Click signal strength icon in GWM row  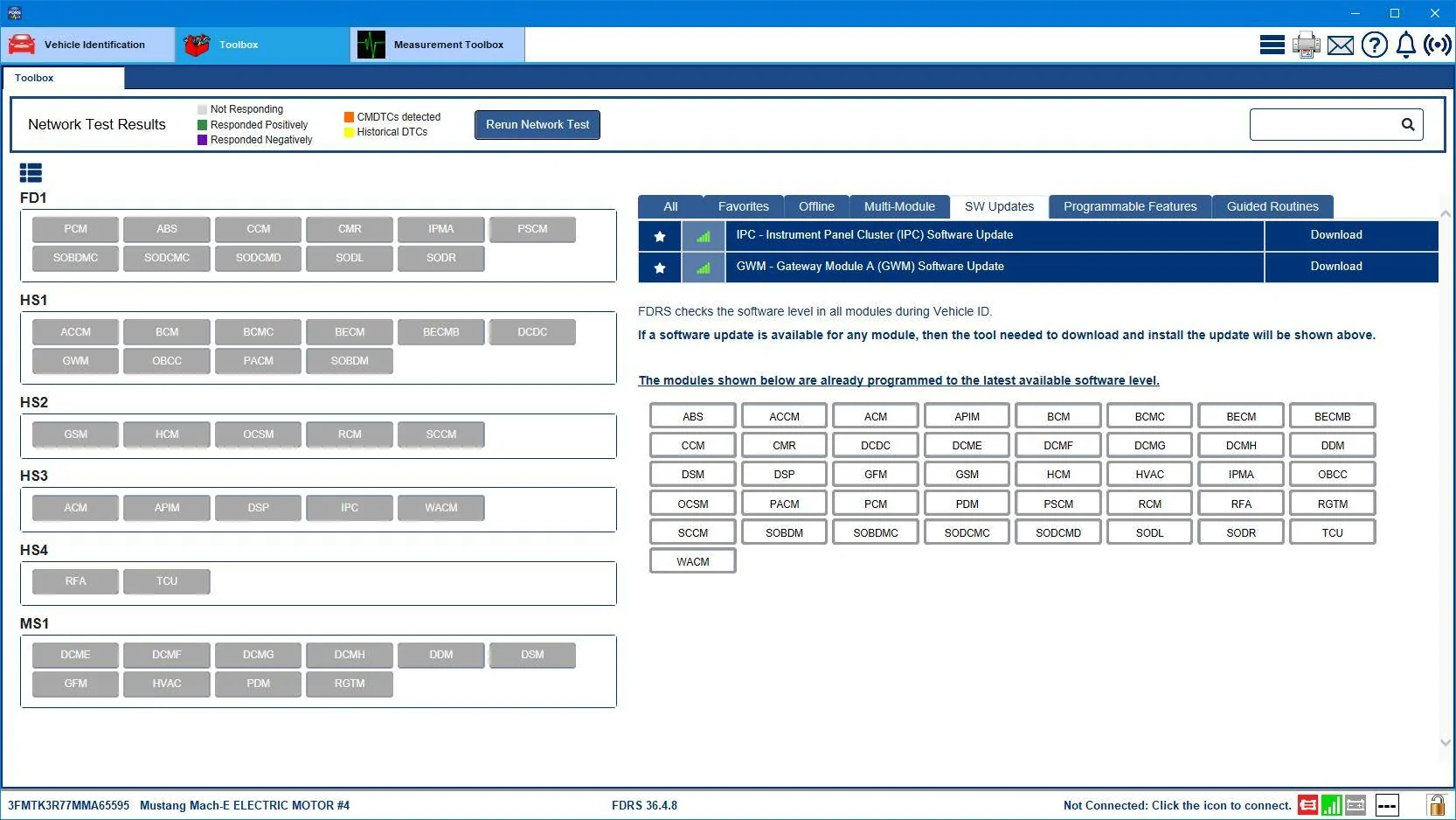point(703,268)
